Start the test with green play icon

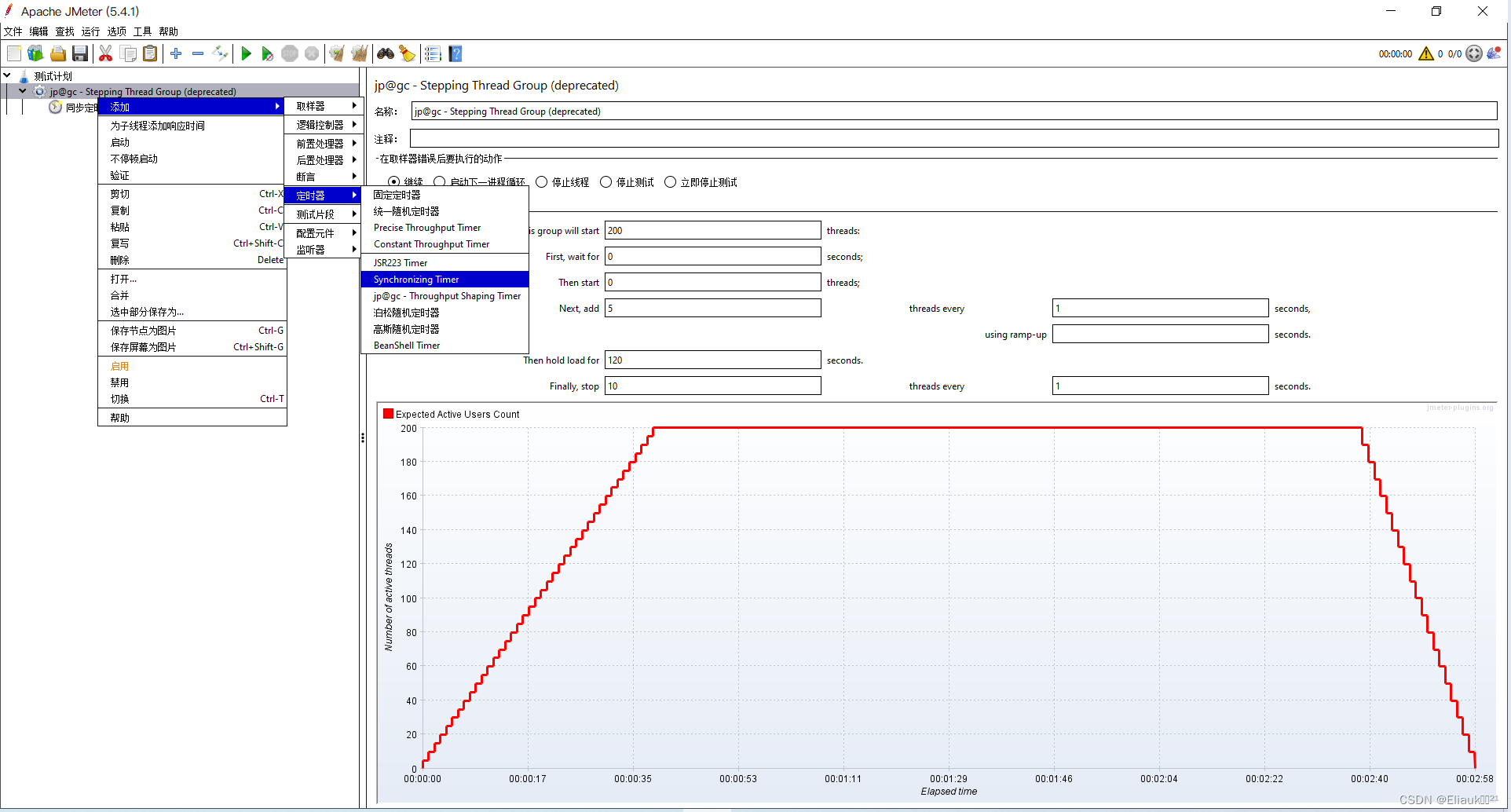(246, 53)
